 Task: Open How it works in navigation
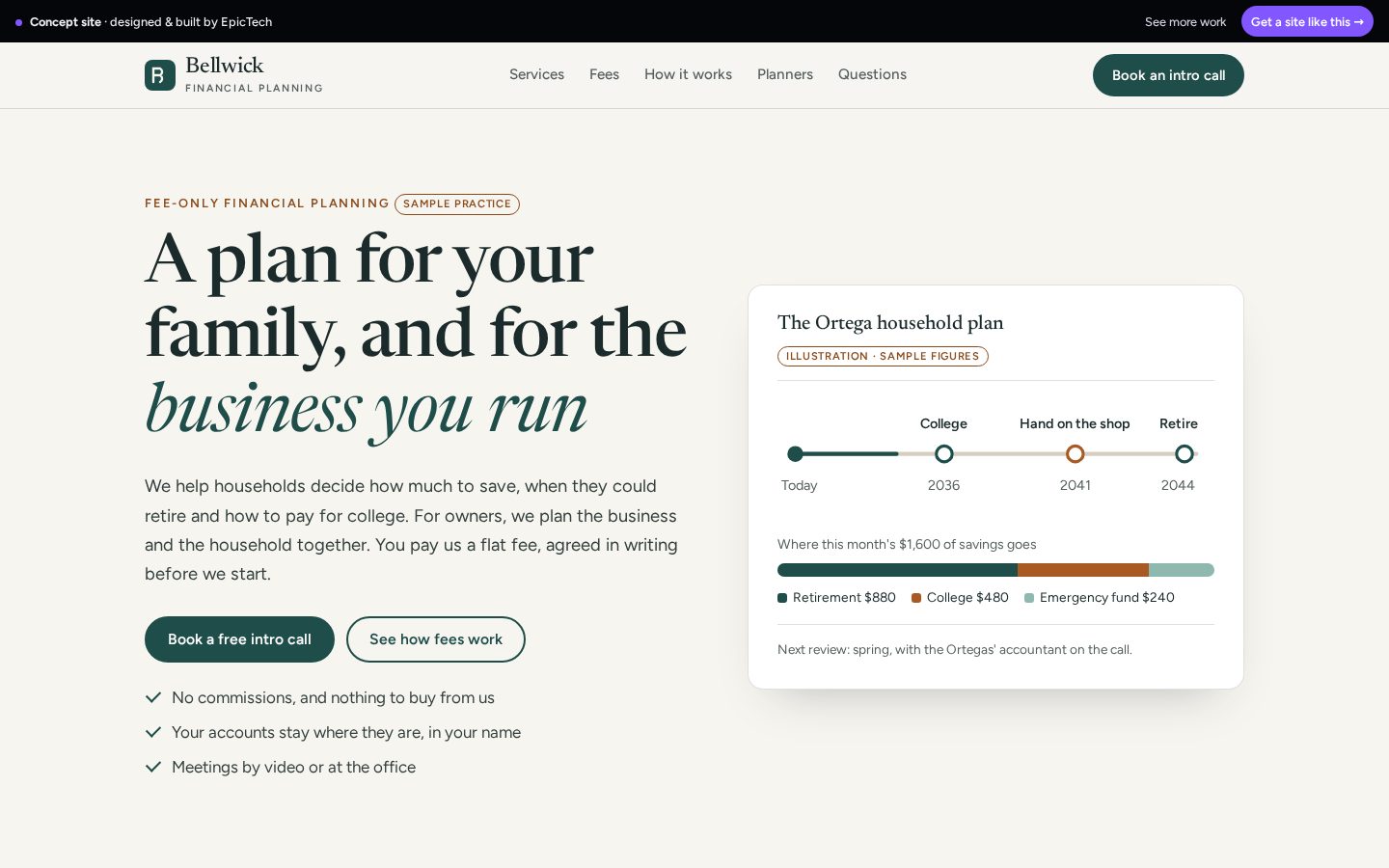pyautogui.click(x=688, y=74)
